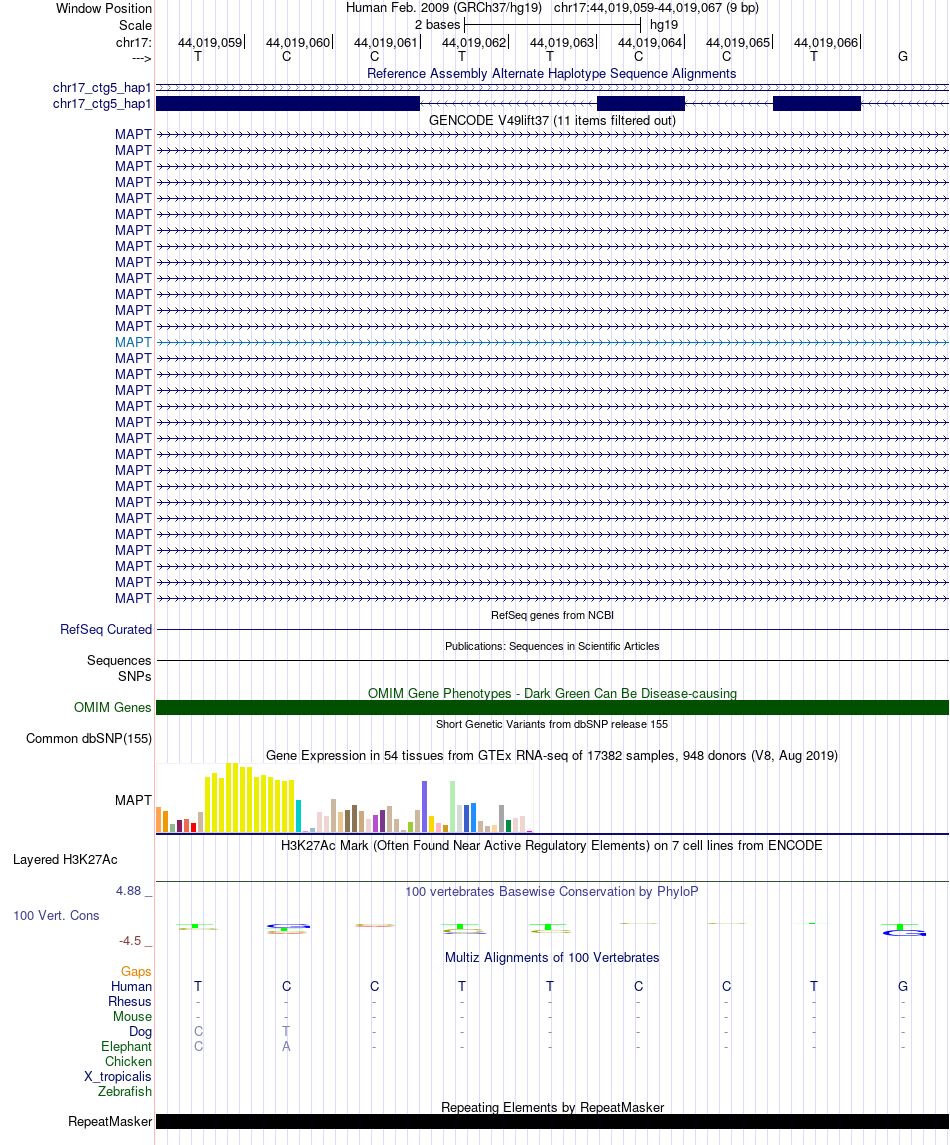Open 100 vertebrates Basewise Conservation by PhyloP title

click(552, 892)
